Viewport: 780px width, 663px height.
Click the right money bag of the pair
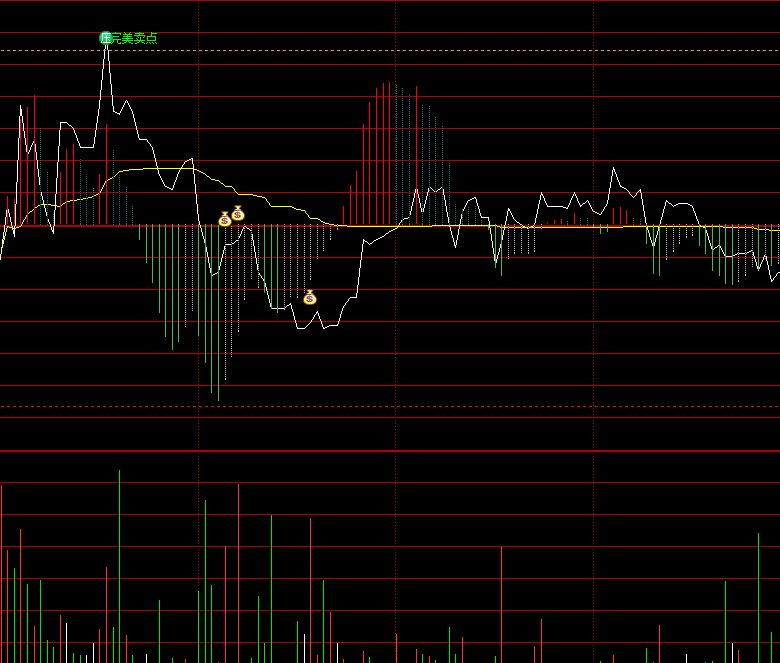click(238, 213)
